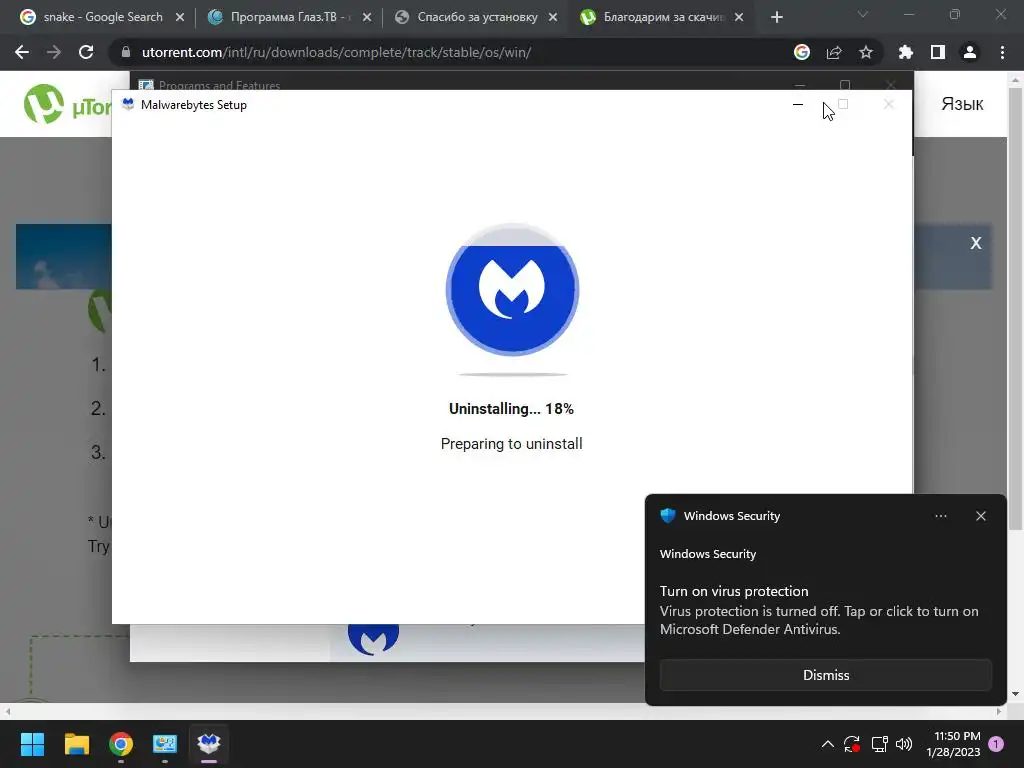Click the Malwarebytes logo in setup
This screenshot has width=1024, height=768.
512,290
